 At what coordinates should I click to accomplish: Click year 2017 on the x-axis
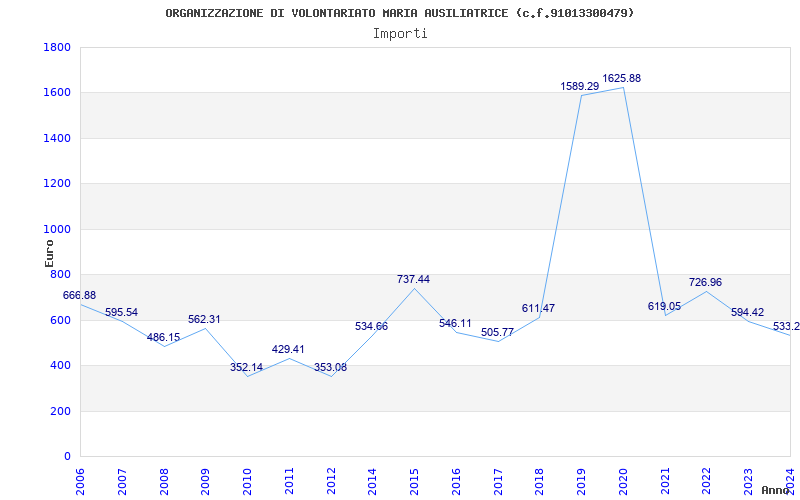click(498, 481)
